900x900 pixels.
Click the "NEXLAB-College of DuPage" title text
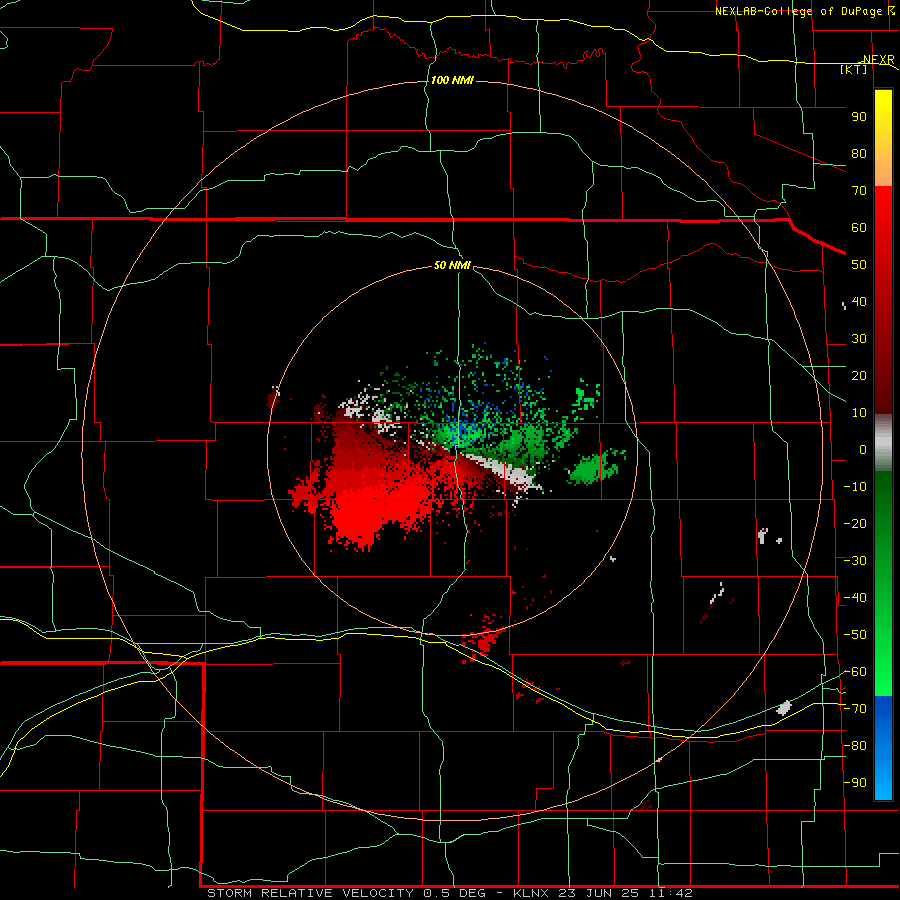click(798, 11)
